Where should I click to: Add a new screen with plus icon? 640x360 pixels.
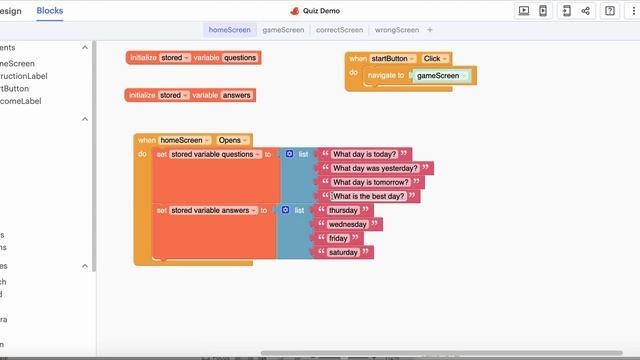coord(430,30)
